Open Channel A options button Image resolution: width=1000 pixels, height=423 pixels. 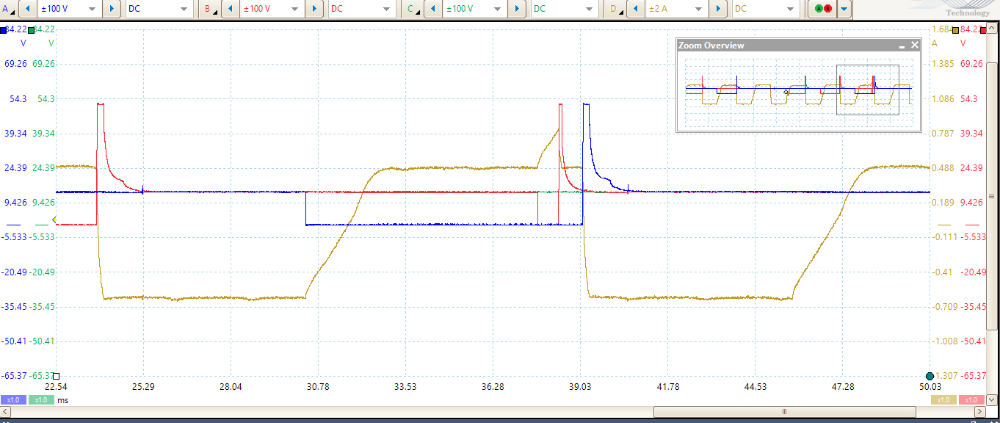click(x=9, y=8)
